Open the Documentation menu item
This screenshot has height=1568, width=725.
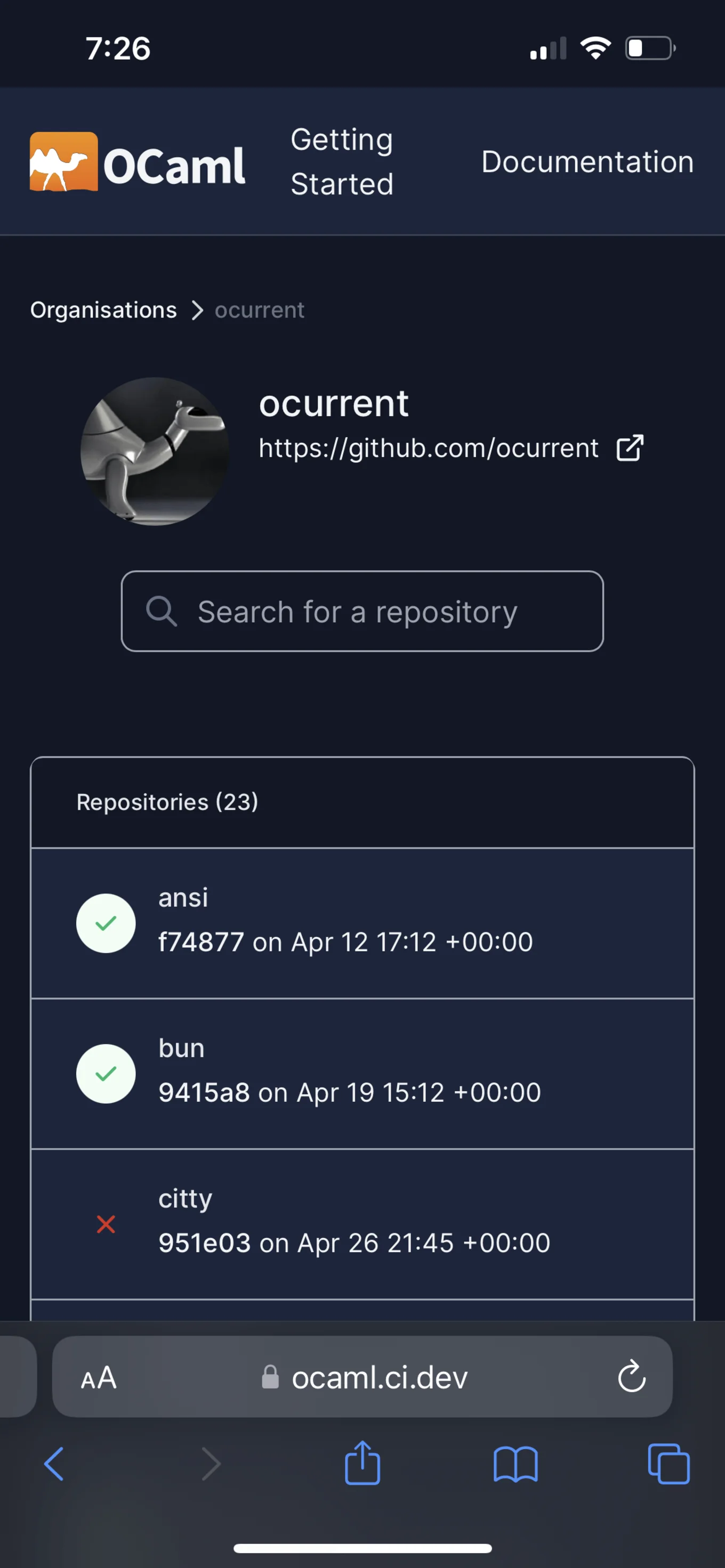click(587, 161)
